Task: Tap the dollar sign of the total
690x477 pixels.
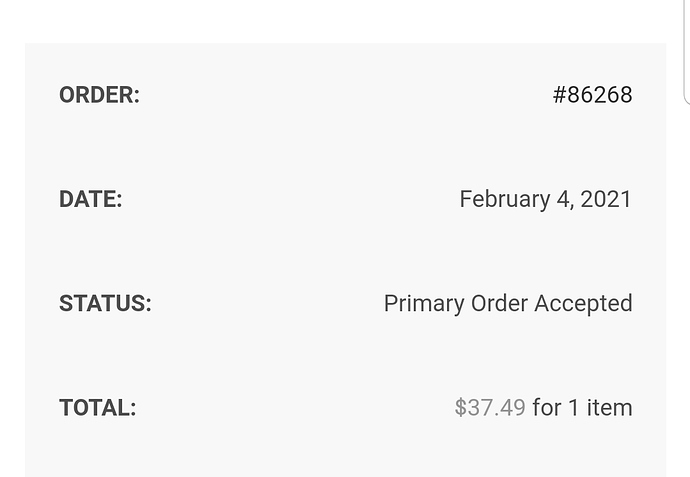Action: 460,407
